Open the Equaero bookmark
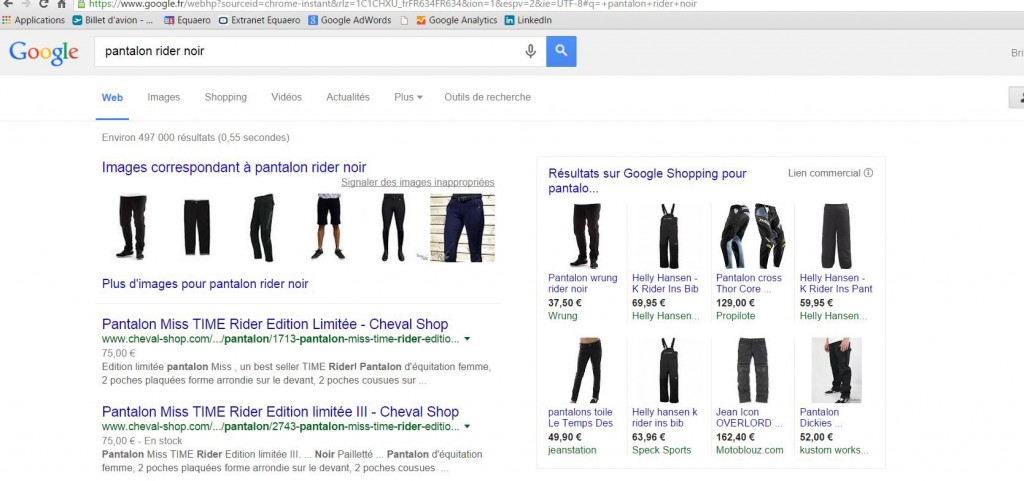1024x481 pixels. tap(187, 20)
